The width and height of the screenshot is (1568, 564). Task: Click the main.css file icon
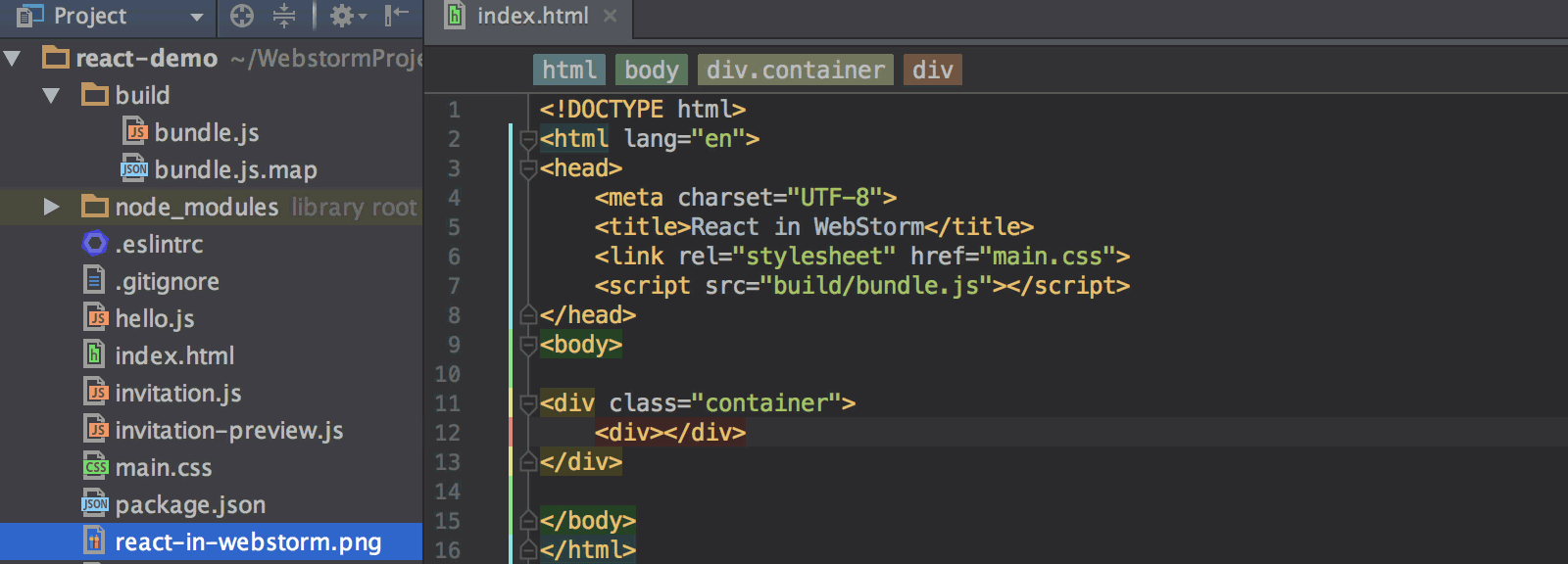96,467
